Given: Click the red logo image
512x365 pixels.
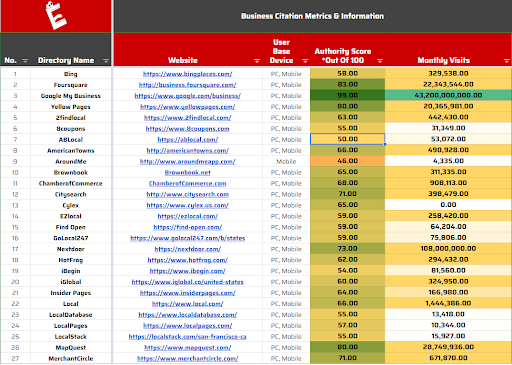Looking at the screenshot, I should coord(56,16).
